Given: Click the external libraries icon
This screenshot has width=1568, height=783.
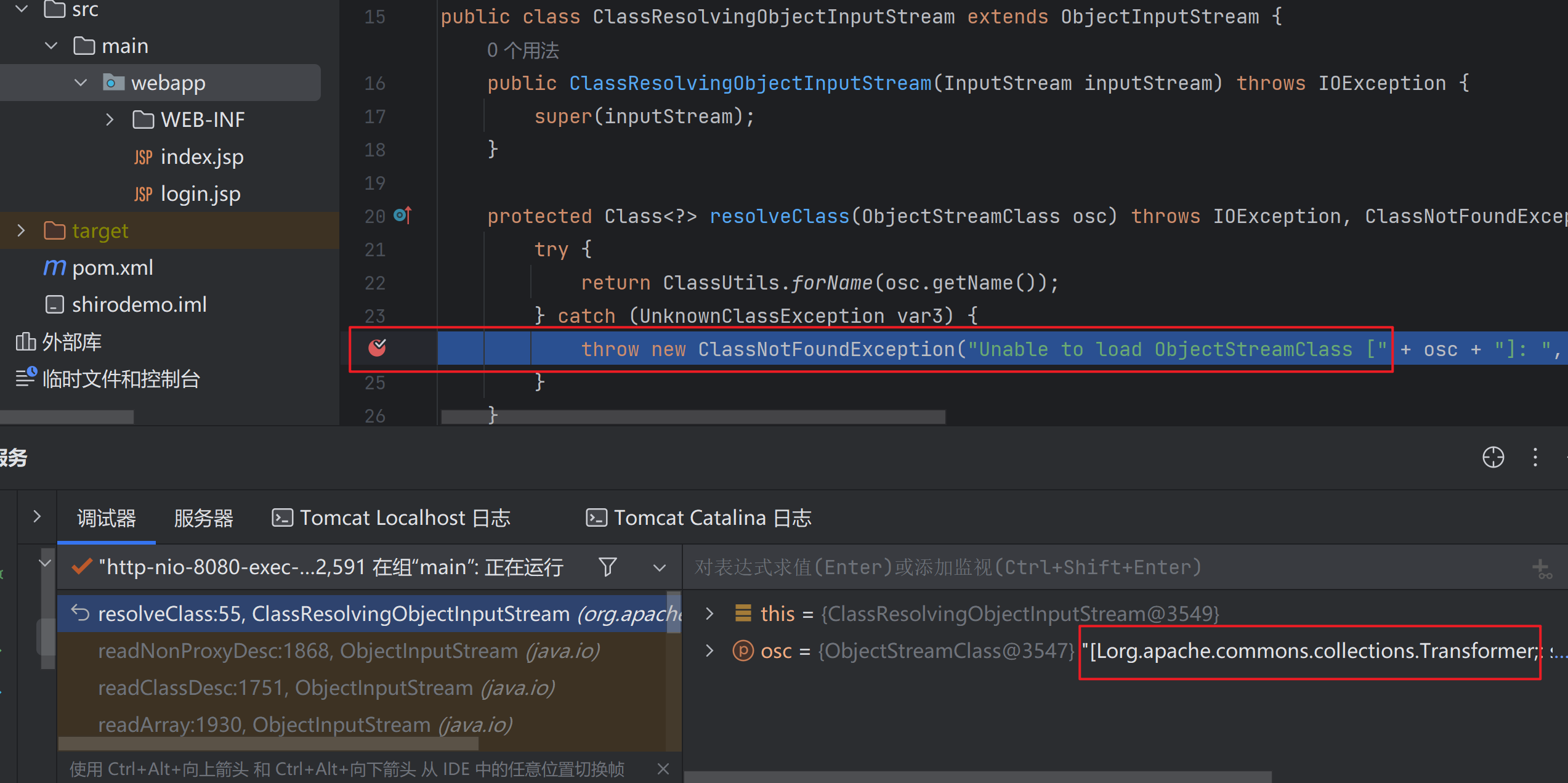Looking at the screenshot, I should [x=25, y=341].
